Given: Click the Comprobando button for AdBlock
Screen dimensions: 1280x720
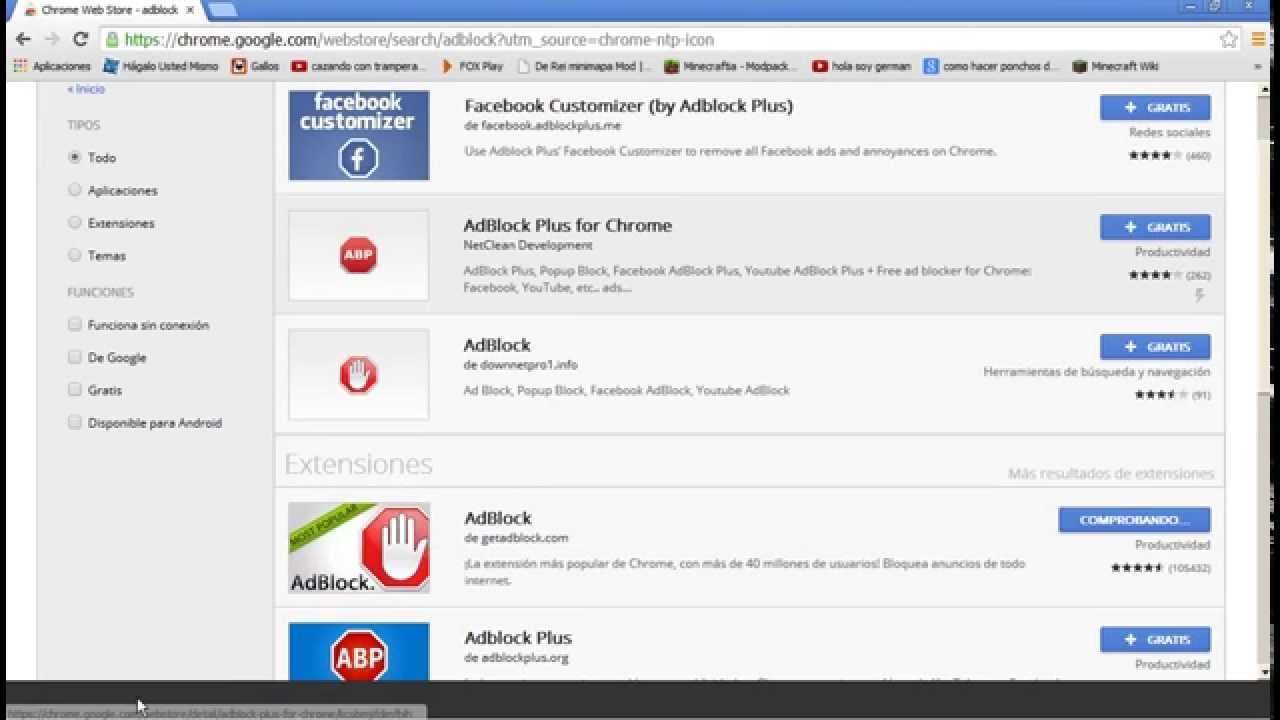Looking at the screenshot, I should click(1135, 520).
